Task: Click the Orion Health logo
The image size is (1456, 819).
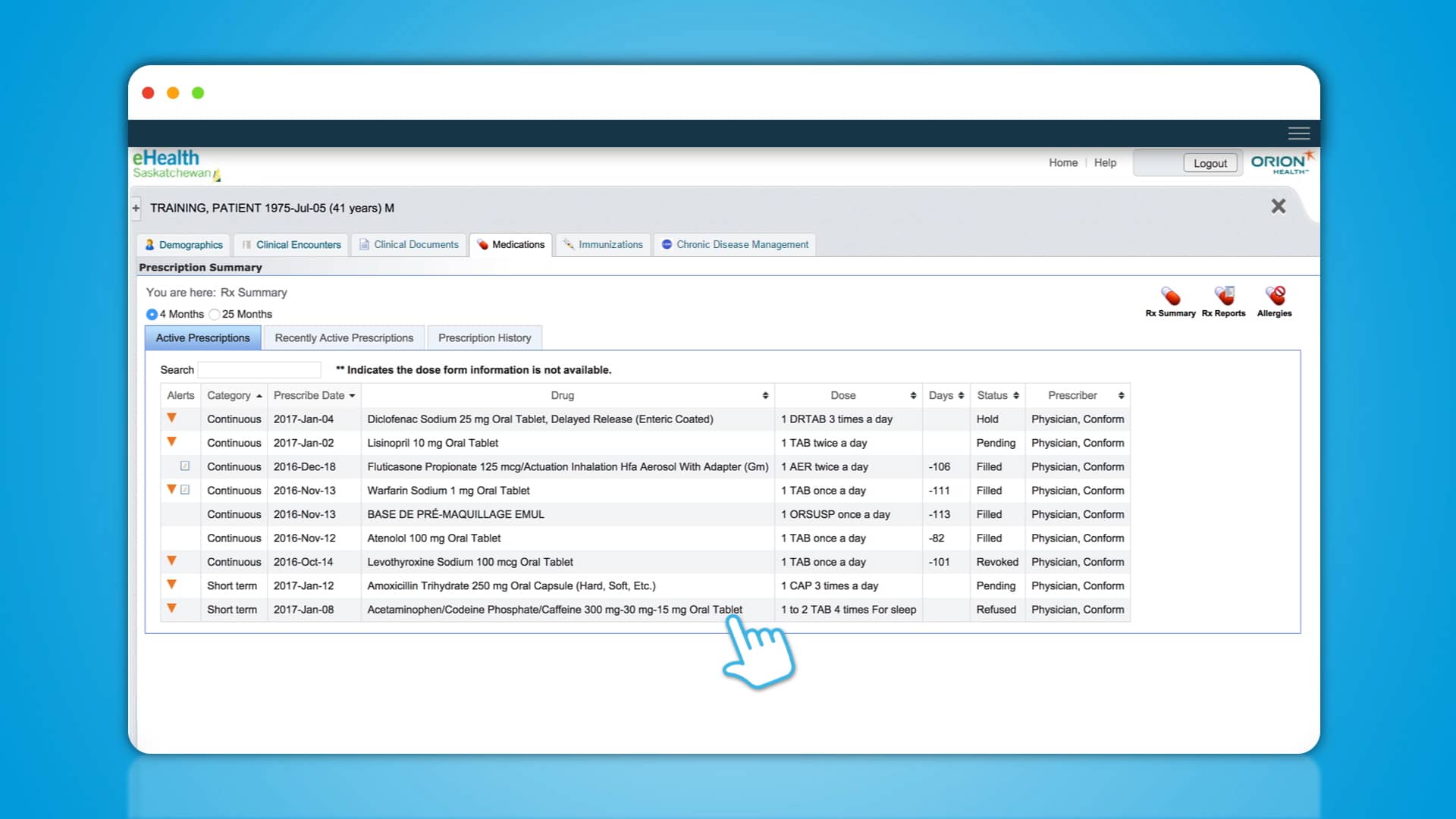Action: (x=1282, y=162)
